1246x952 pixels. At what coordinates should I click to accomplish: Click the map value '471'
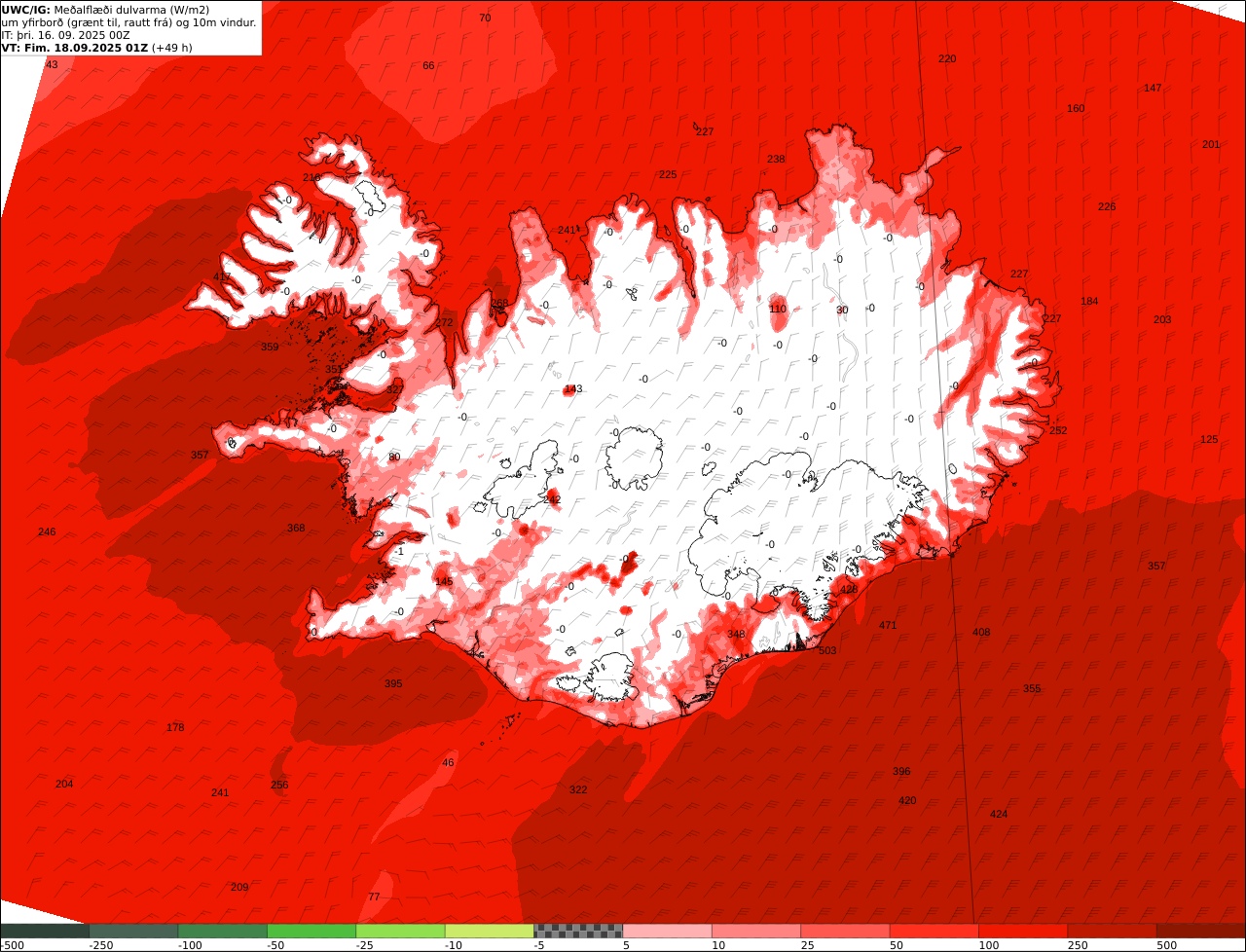[x=888, y=625]
